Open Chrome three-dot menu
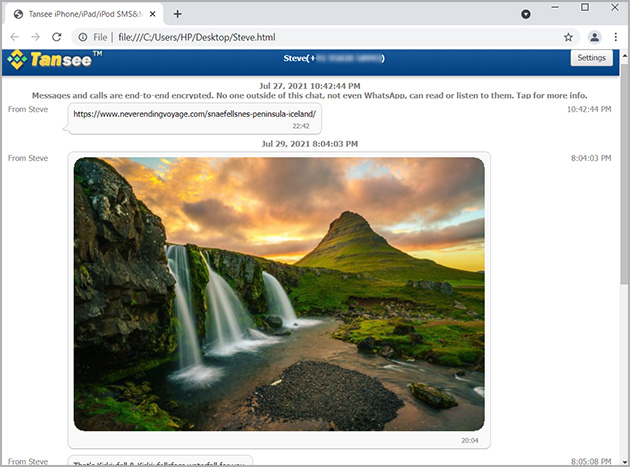Image resolution: width=630 pixels, height=467 pixels. click(x=615, y=37)
